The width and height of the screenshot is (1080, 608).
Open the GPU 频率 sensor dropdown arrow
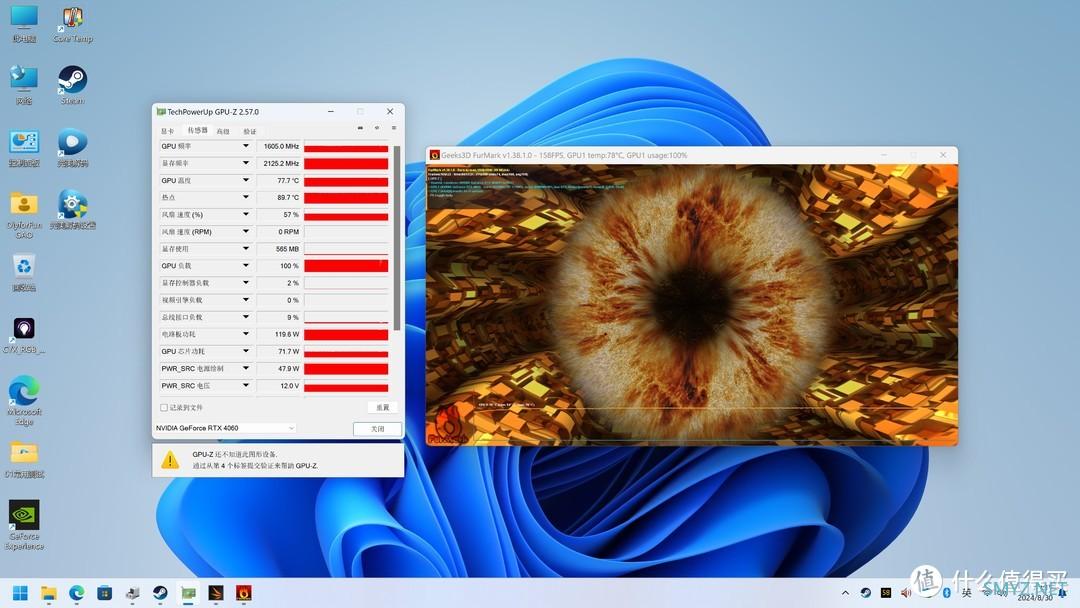click(x=245, y=146)
